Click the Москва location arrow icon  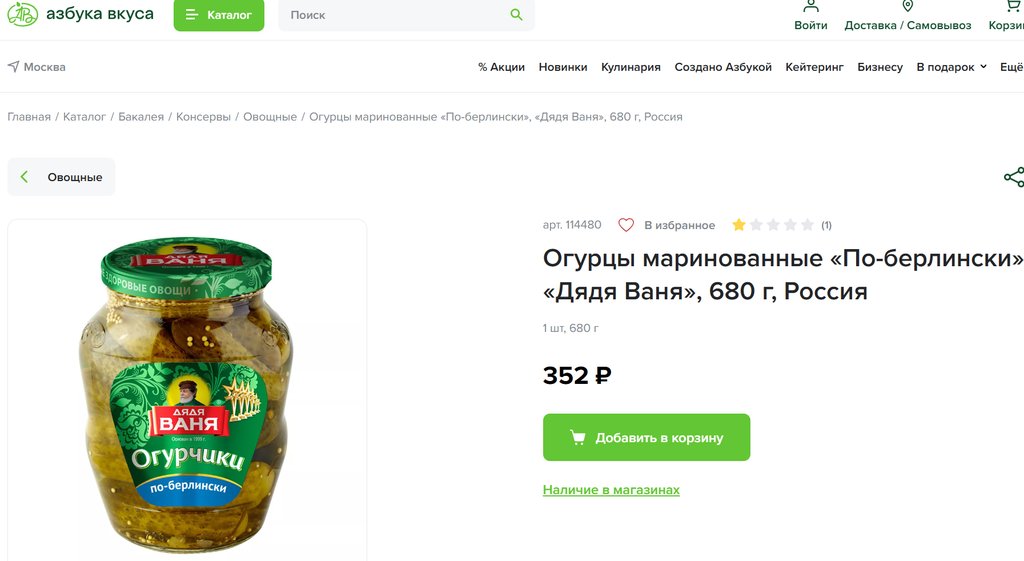[13, 67]
